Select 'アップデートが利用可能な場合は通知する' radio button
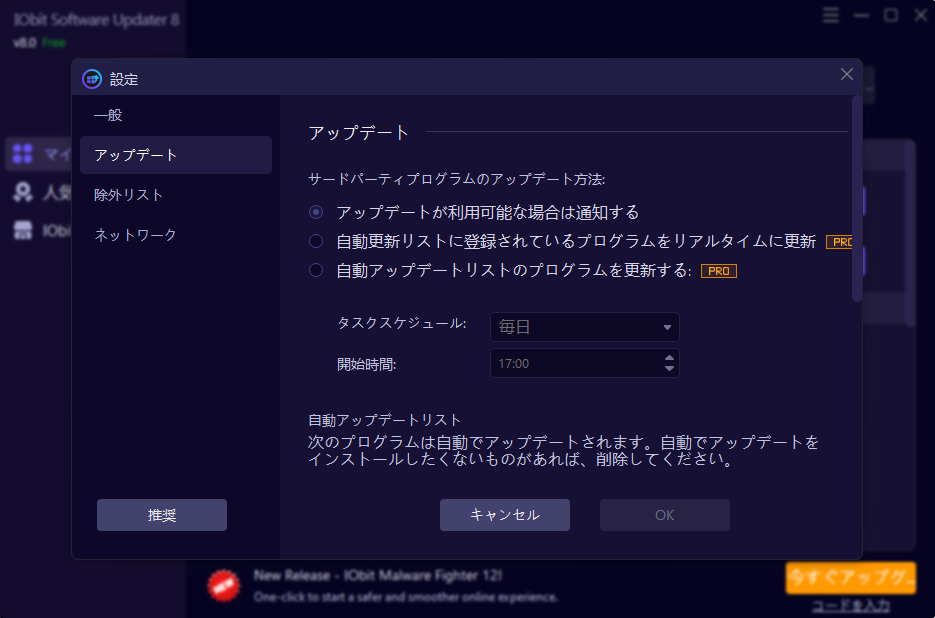Image resolution: width=935 pixels, height=618 pixels. (x=315, y=212)
